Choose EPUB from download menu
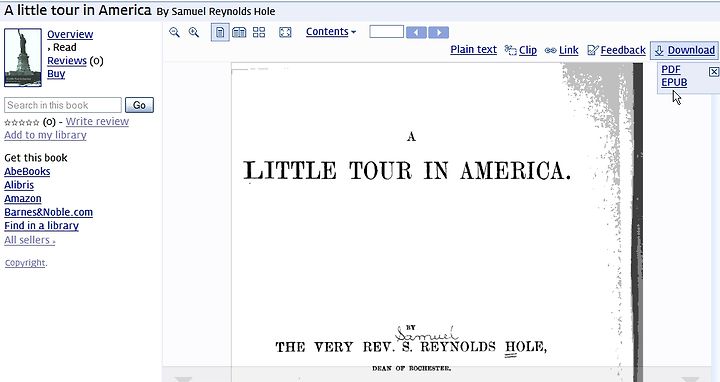Image resolution: width=720 pixels, height=382 pixels. tap(674, 82)
